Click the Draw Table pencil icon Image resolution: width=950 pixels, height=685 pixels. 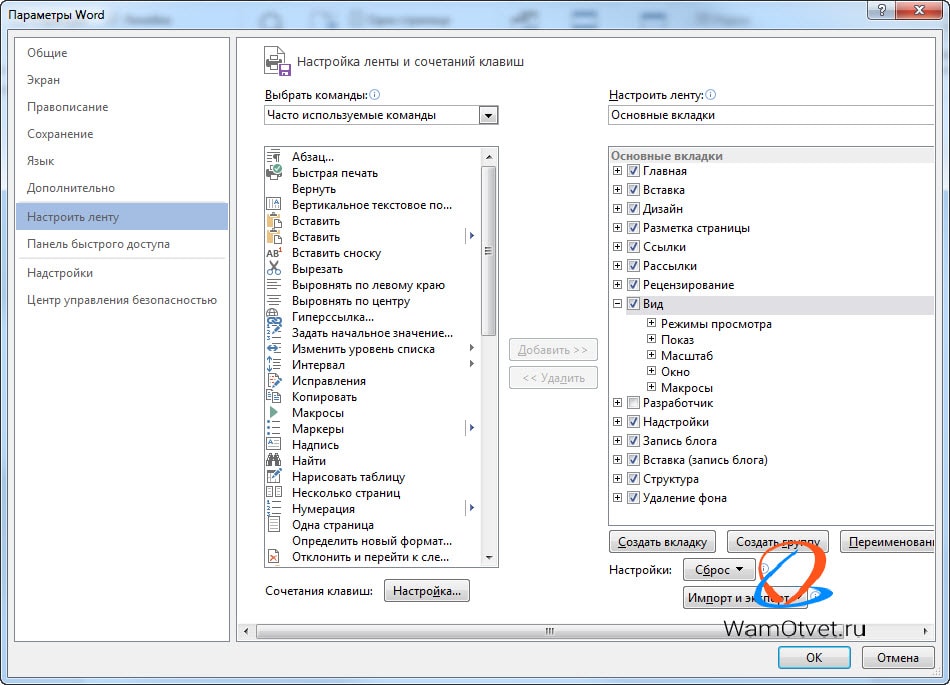click(x=274, y=477)
